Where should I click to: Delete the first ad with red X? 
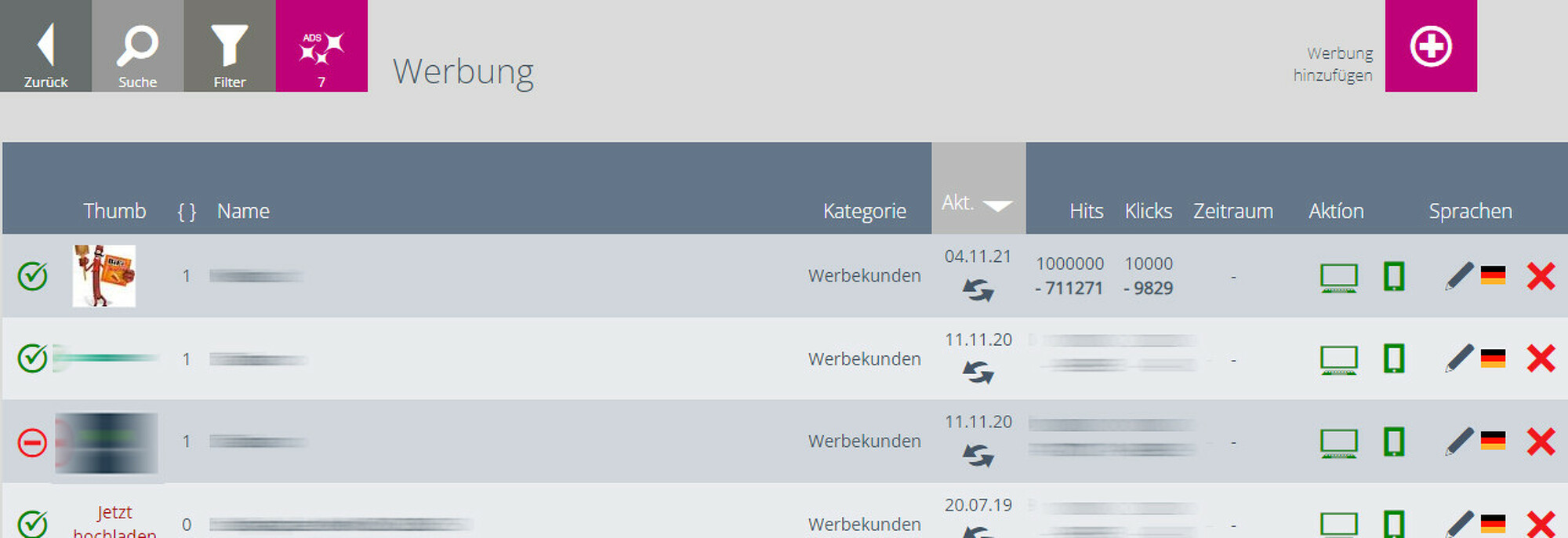pos(1541,276)
